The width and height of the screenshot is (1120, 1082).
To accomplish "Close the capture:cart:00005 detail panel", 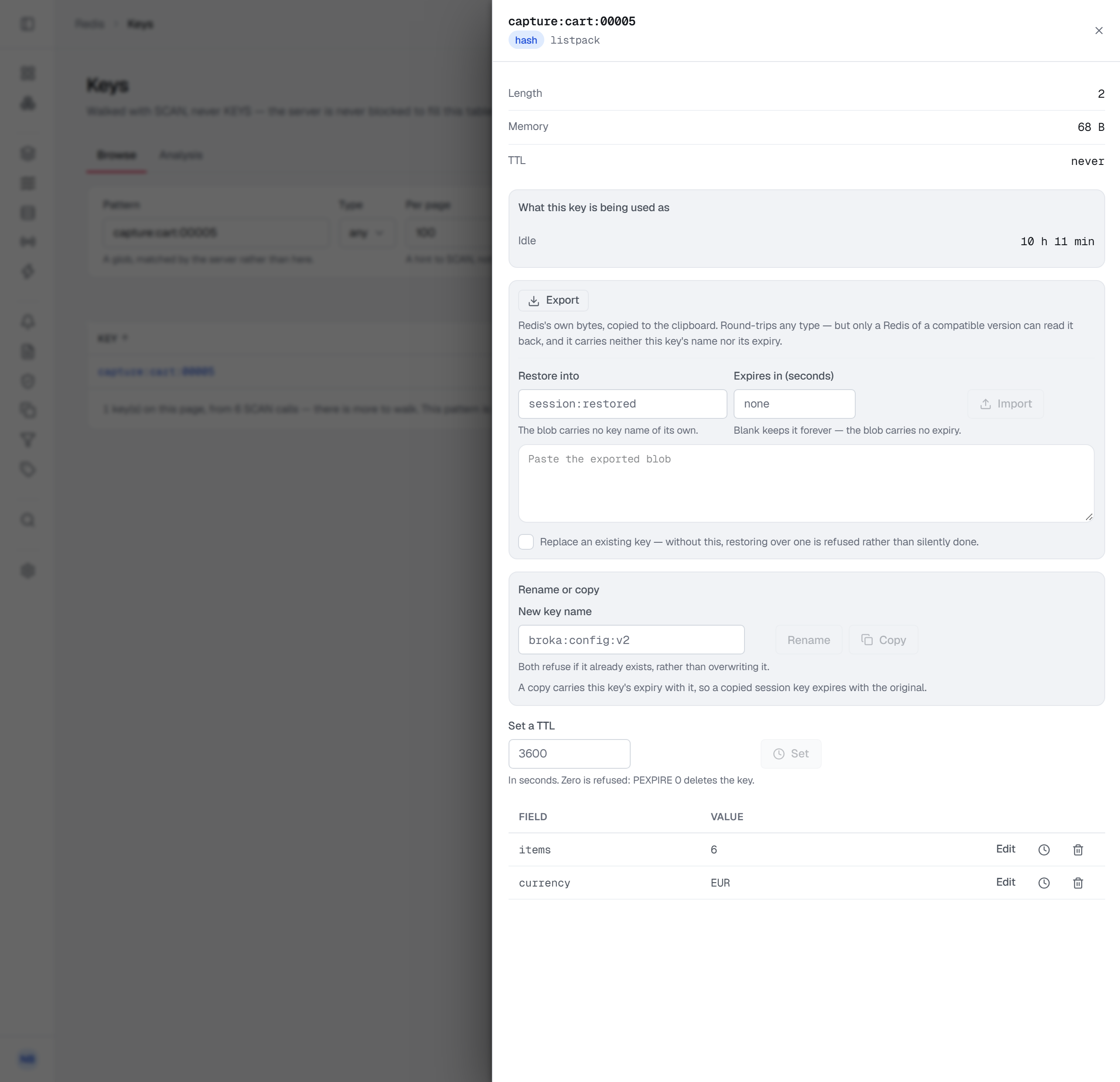I will [1098, 31].
